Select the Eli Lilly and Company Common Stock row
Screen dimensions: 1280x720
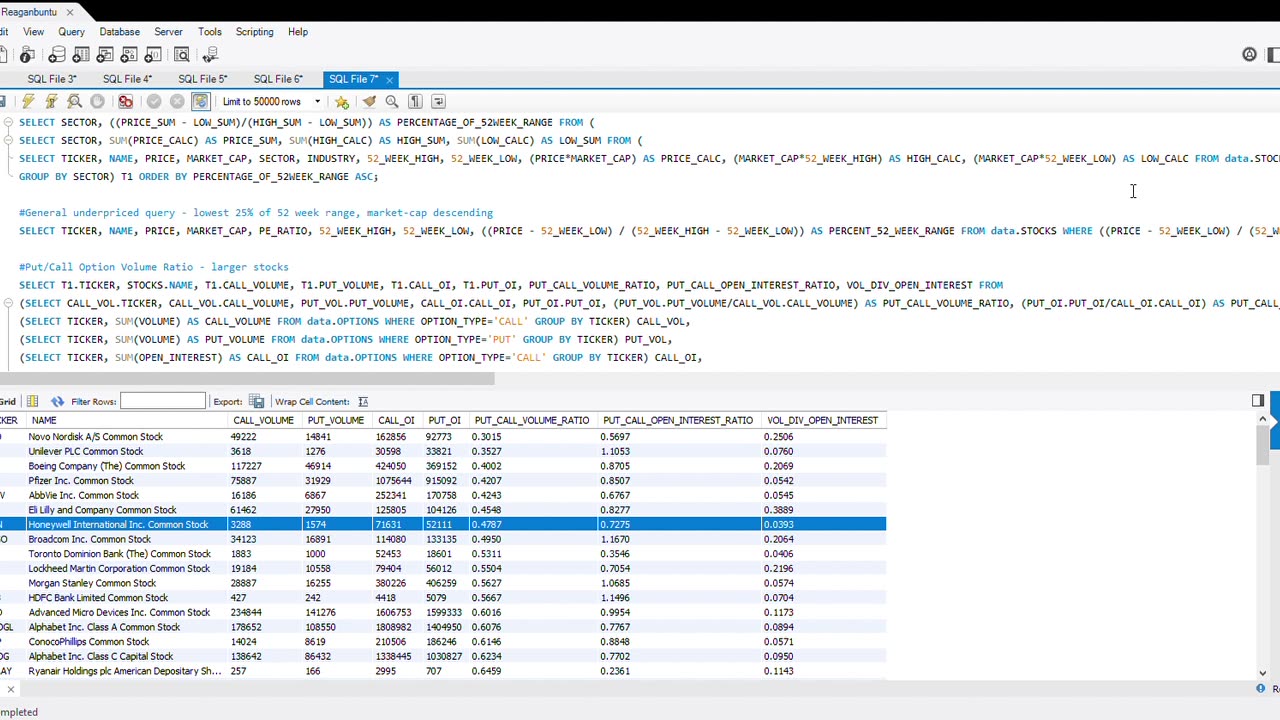point(442,510)
